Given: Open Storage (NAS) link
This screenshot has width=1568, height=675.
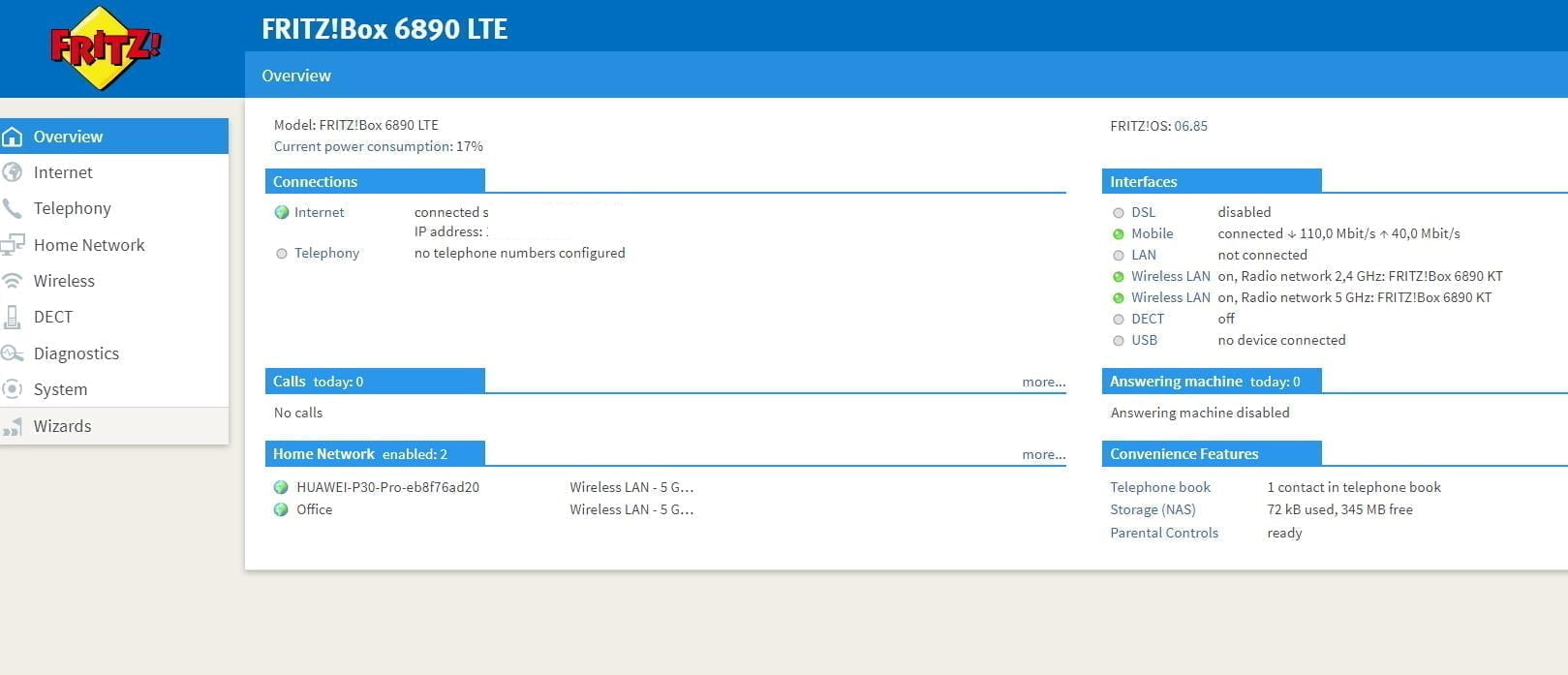Looking at the screenshot, I should pyautogui.click(x=1153, y=509).
